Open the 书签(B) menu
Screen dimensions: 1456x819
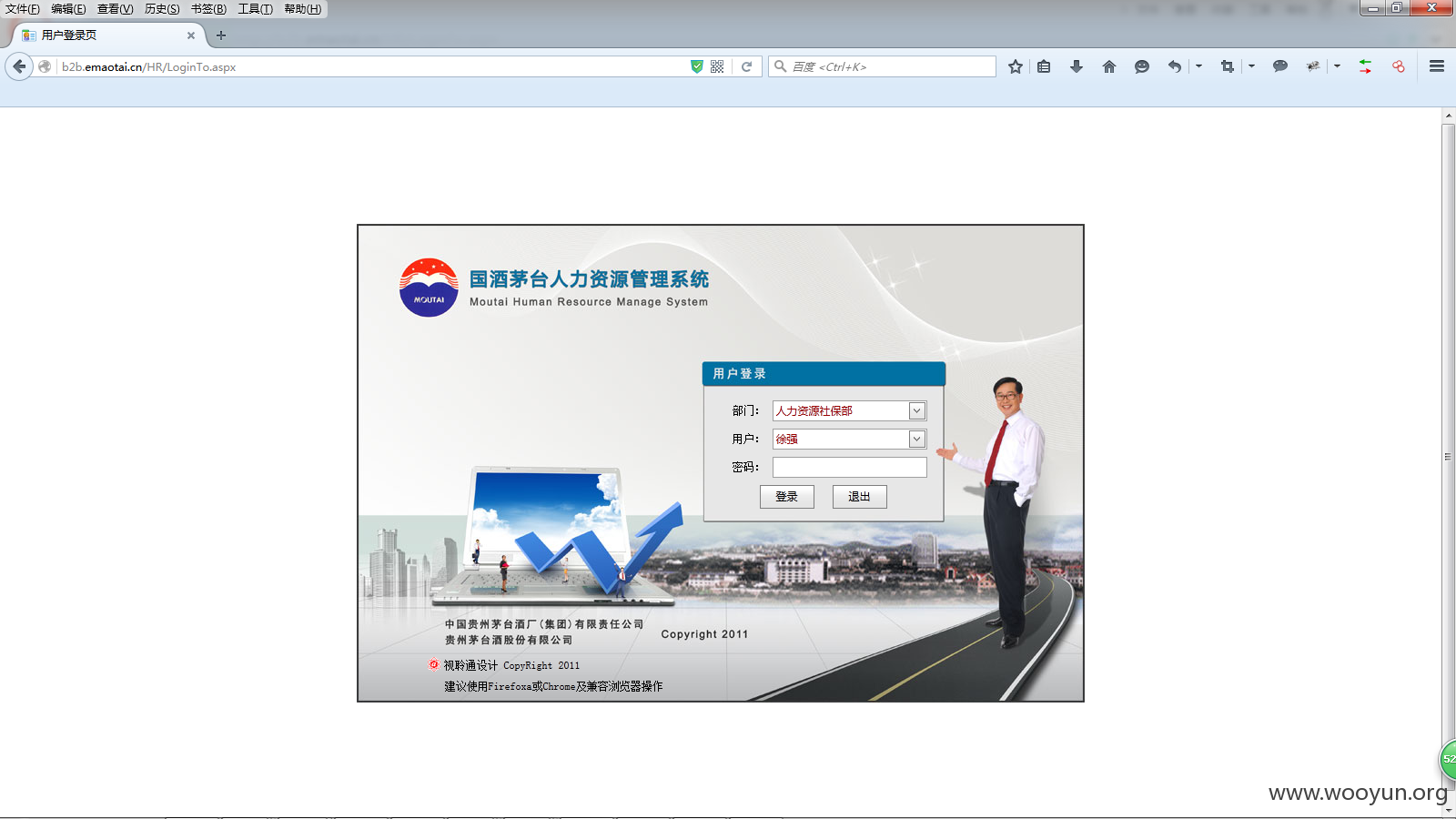coord(208,9)
